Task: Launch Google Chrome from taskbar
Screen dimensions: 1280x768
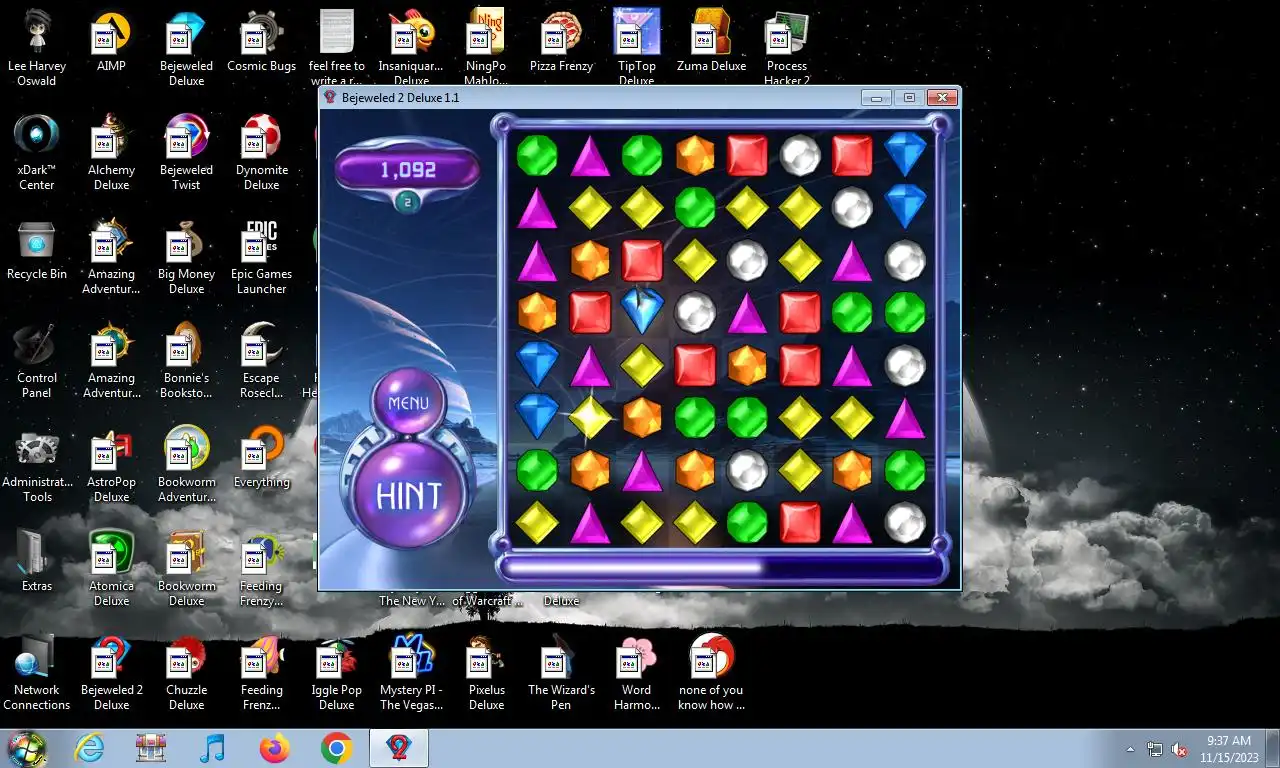Action: [x=336, y=748]
